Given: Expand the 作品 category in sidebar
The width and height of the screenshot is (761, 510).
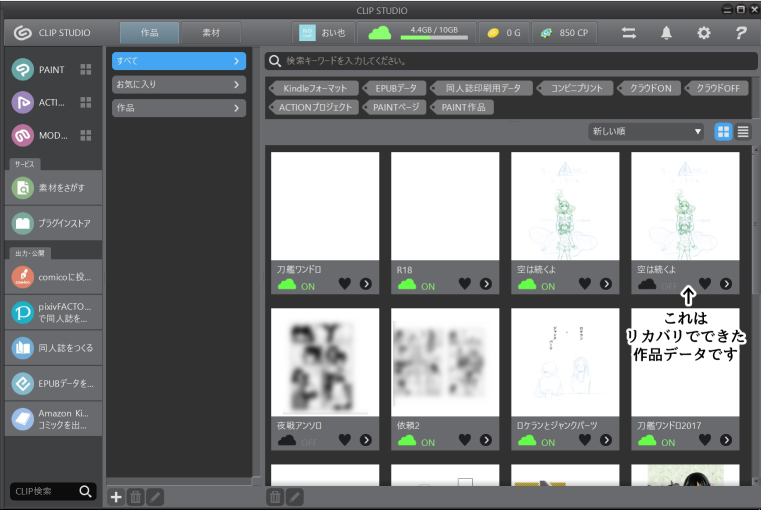Looking at the screenshot, I should (x=179, y=108).
